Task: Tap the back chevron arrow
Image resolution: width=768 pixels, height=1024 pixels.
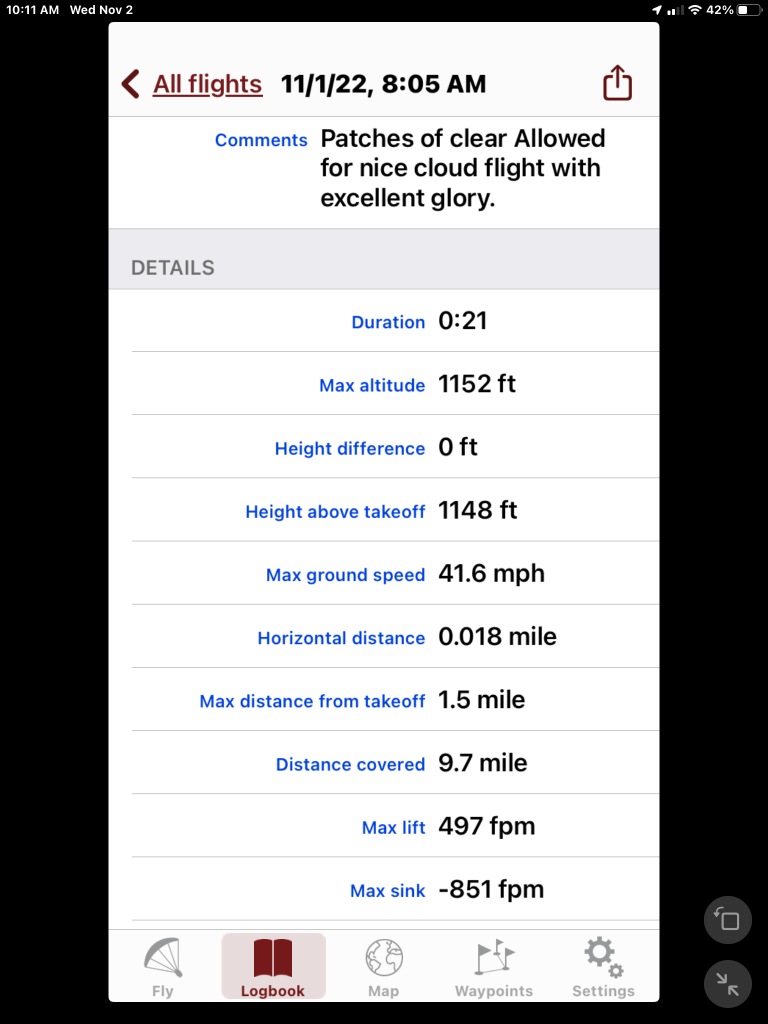Action: tap(131, 84)
